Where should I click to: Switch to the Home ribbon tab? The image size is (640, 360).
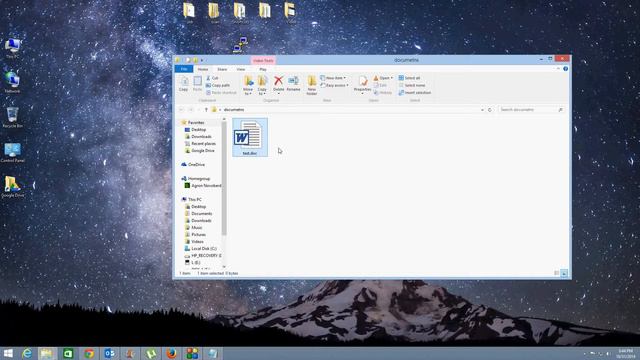point(203,69)
